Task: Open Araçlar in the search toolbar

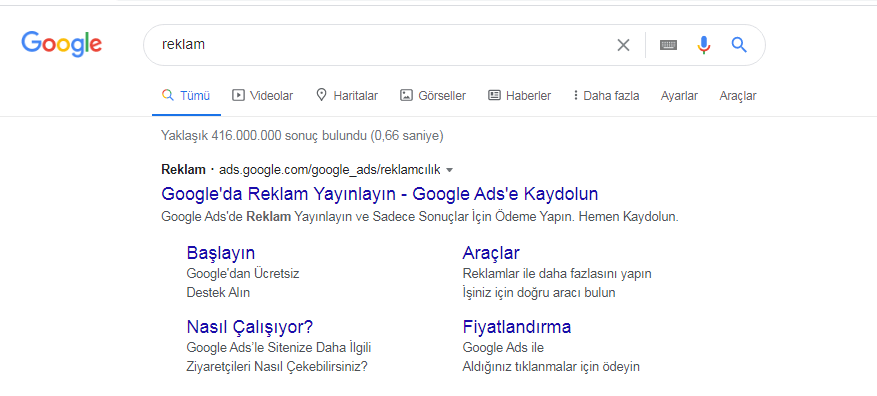Action: 738,96
